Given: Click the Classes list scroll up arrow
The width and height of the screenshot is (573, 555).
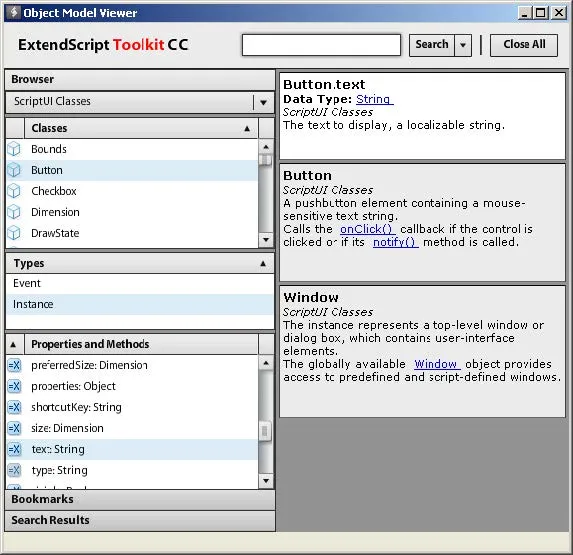Looking at the screenshot, I should click(x=266, y=147).
